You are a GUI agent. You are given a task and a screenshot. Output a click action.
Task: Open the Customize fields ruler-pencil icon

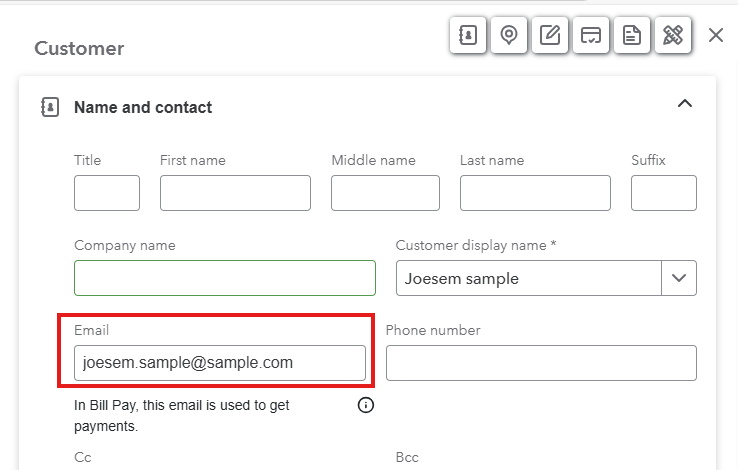point(673,35)
